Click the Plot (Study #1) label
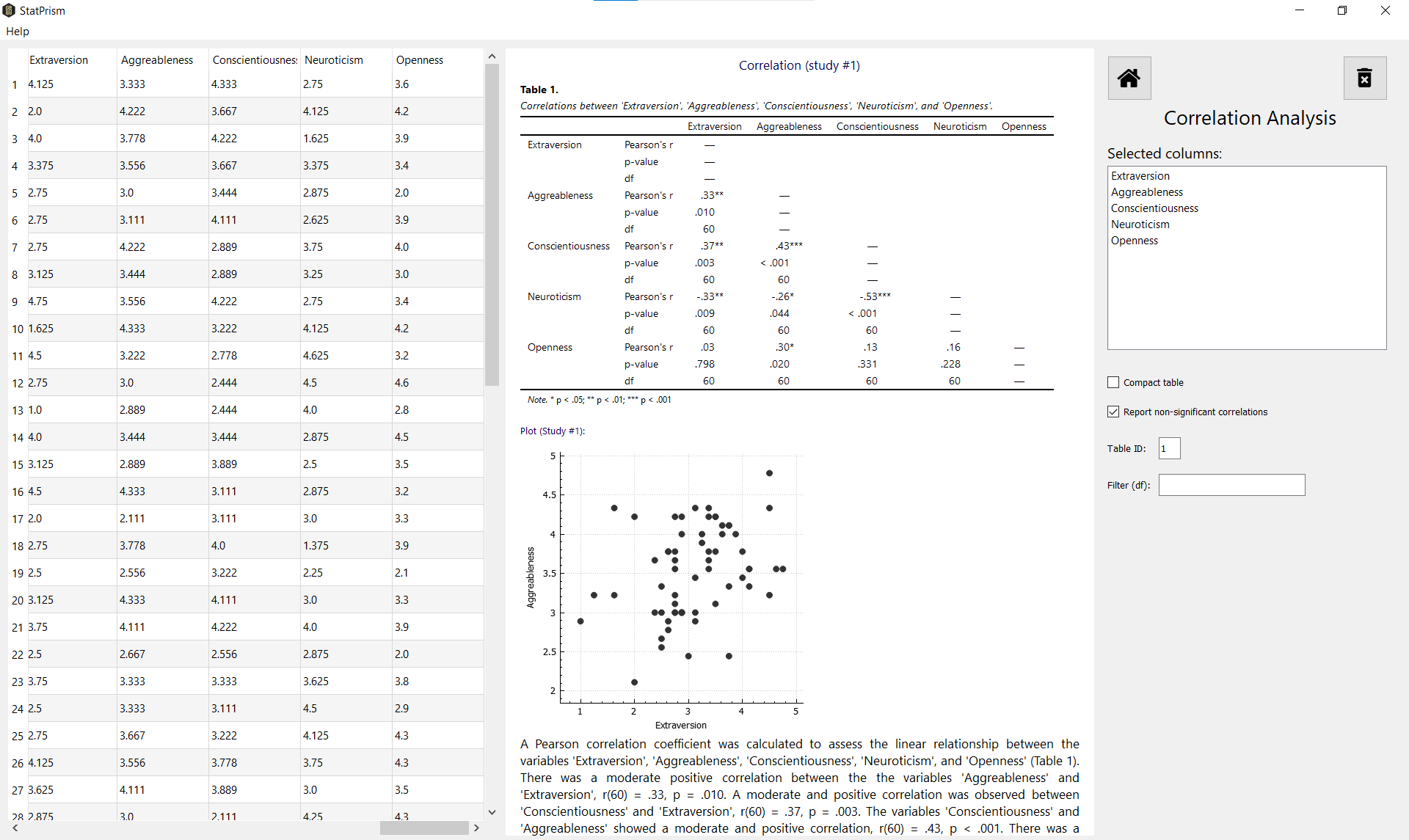Viewport: 1409px width, 840px height. pyautogui.click(x=553, y=431)
